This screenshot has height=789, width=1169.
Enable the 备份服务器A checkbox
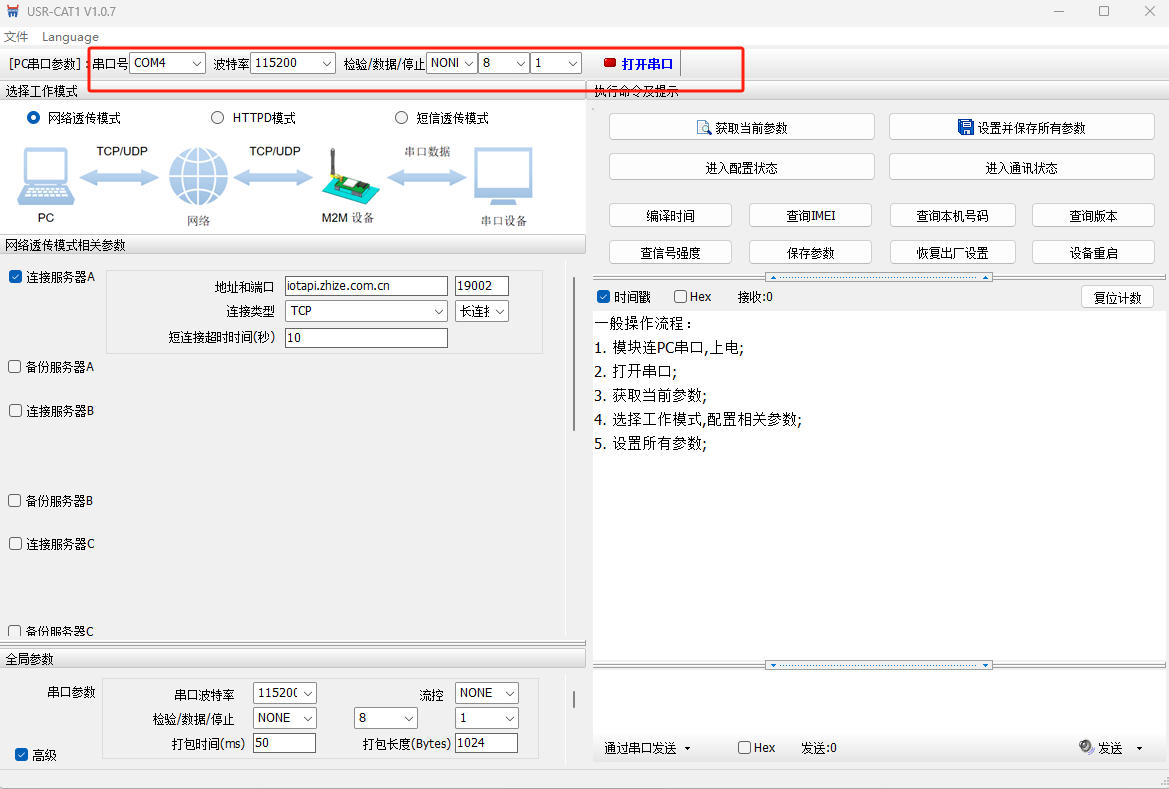pos(15,367)
